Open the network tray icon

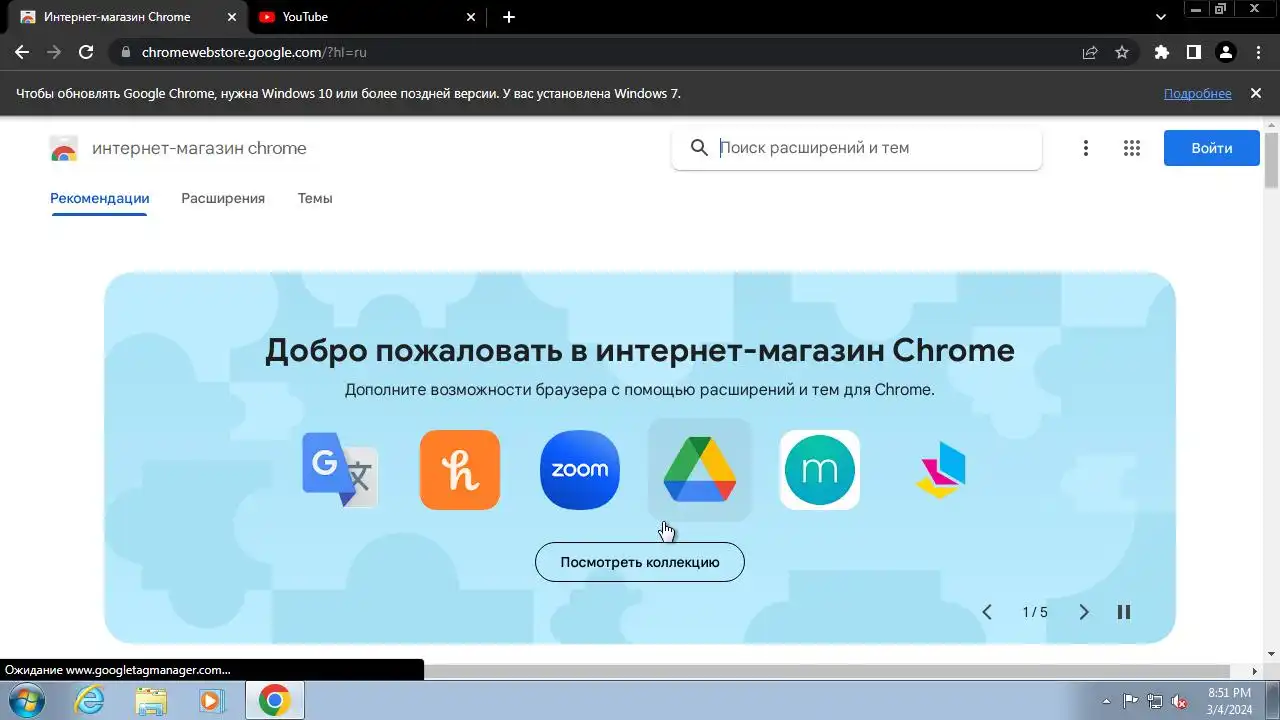pyautogui.click(x=1155, y=701)
